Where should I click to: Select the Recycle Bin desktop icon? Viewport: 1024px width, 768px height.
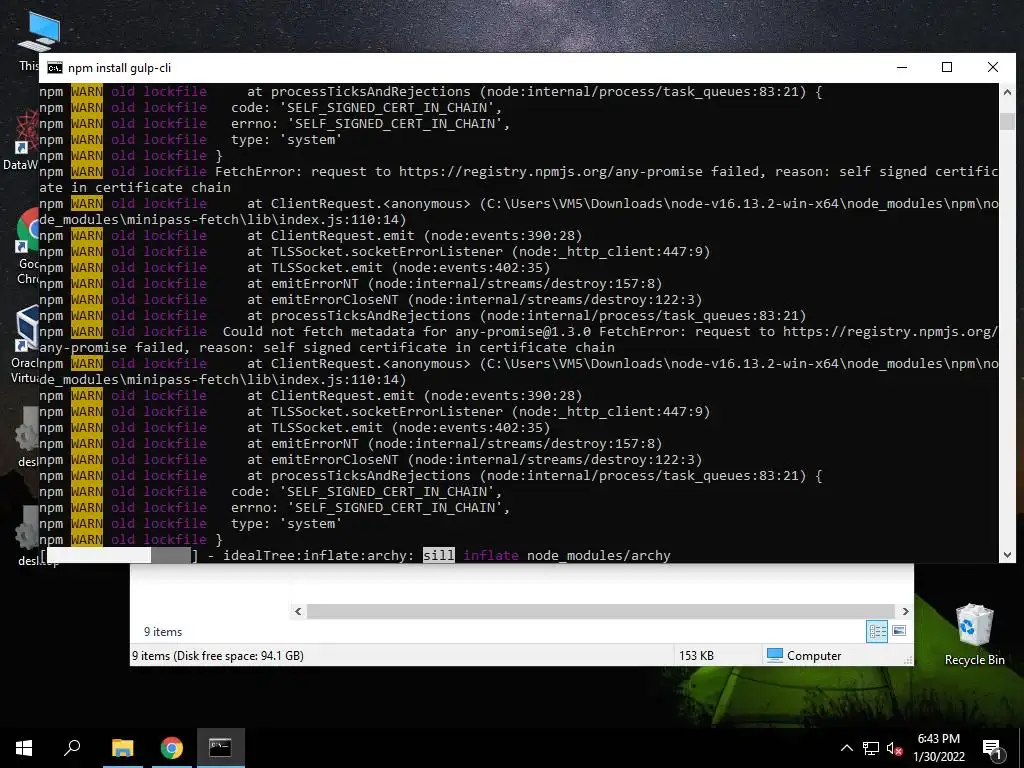pos(974,633)
